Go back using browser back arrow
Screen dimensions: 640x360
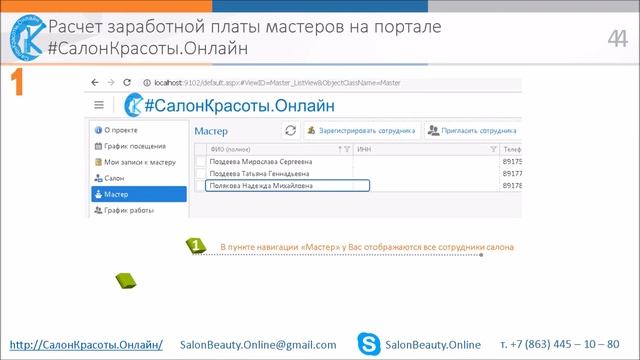(95, 82)
